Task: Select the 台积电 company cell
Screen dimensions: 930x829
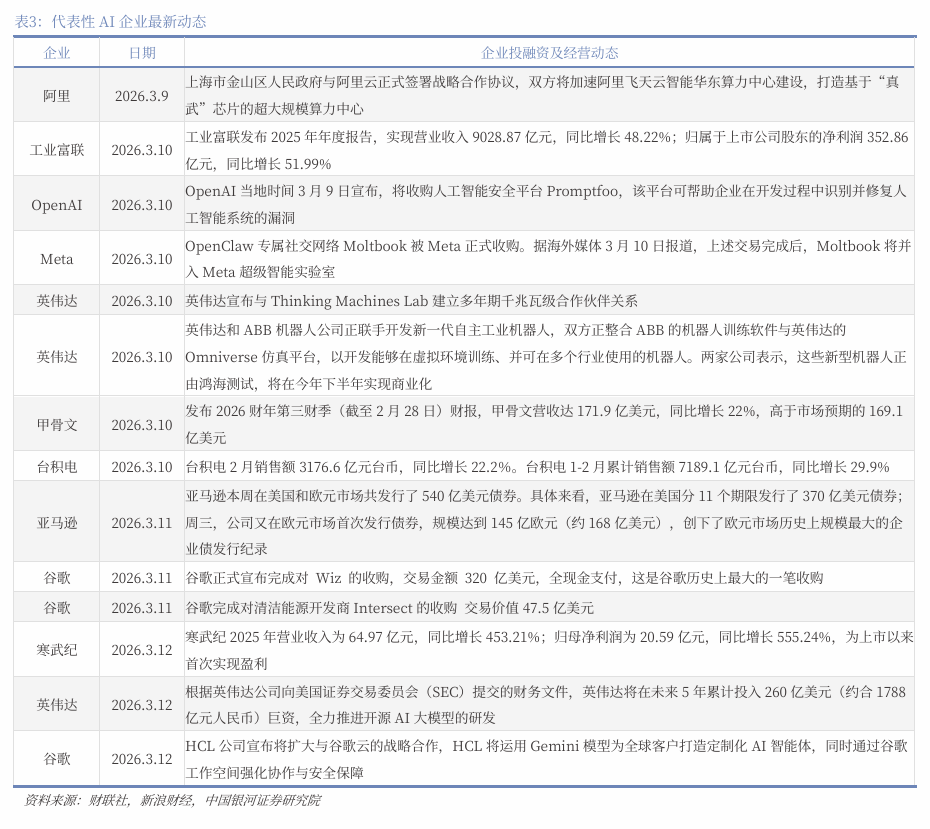Action: tap(57, 467)
